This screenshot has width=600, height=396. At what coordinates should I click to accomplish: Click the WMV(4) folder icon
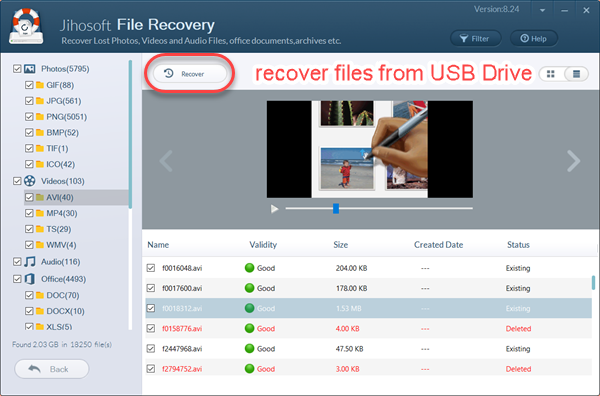(x=40, y=244)
